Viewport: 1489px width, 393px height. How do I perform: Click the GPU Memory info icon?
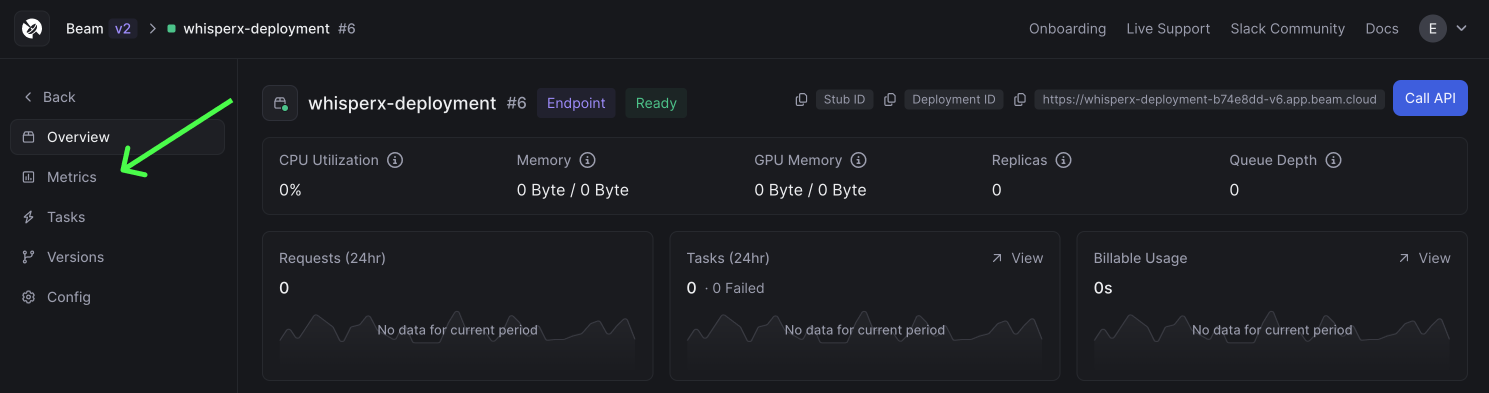[x=858, y=160]
